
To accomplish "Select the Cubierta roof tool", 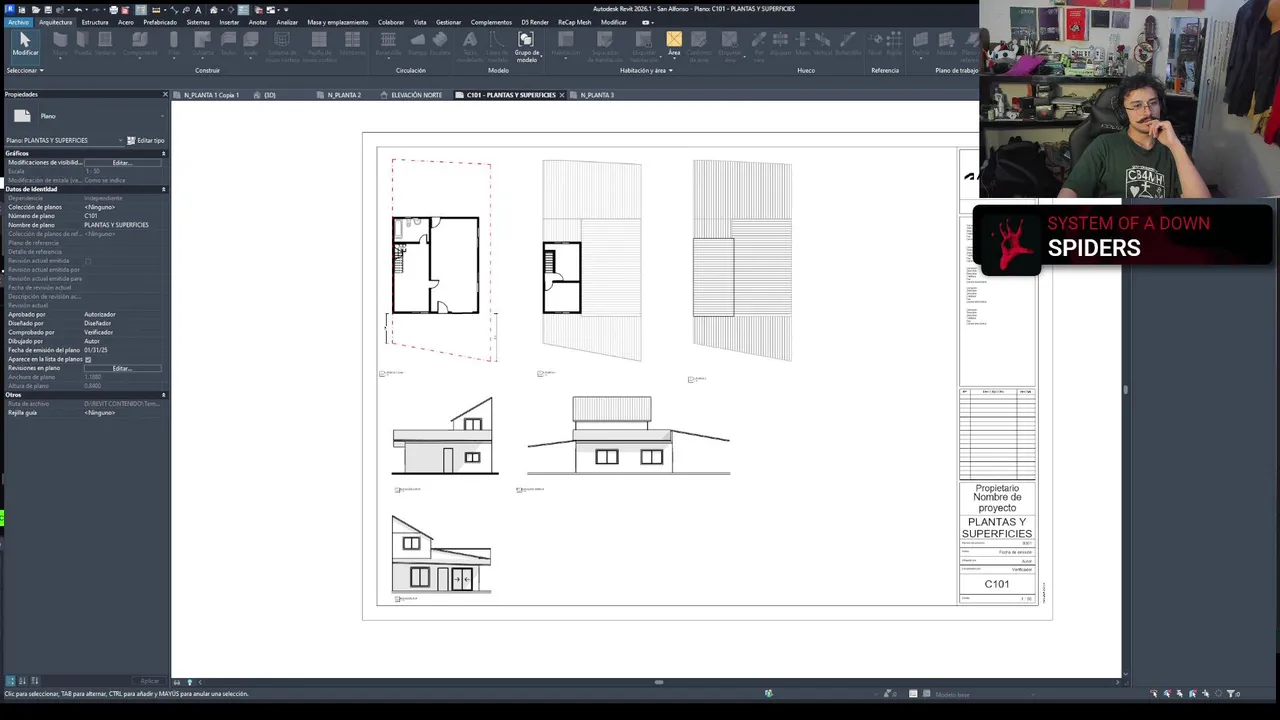I will coord(203,44).
